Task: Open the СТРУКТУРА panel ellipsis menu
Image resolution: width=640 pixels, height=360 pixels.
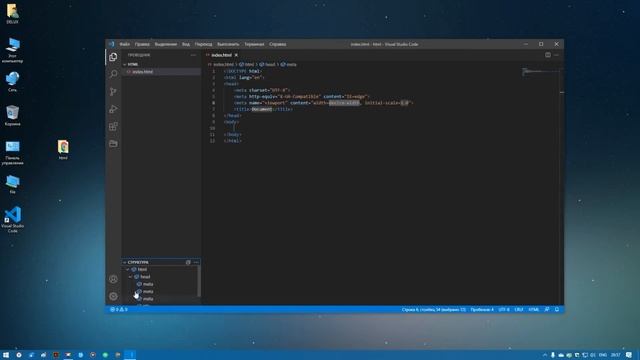Action: 196,262
